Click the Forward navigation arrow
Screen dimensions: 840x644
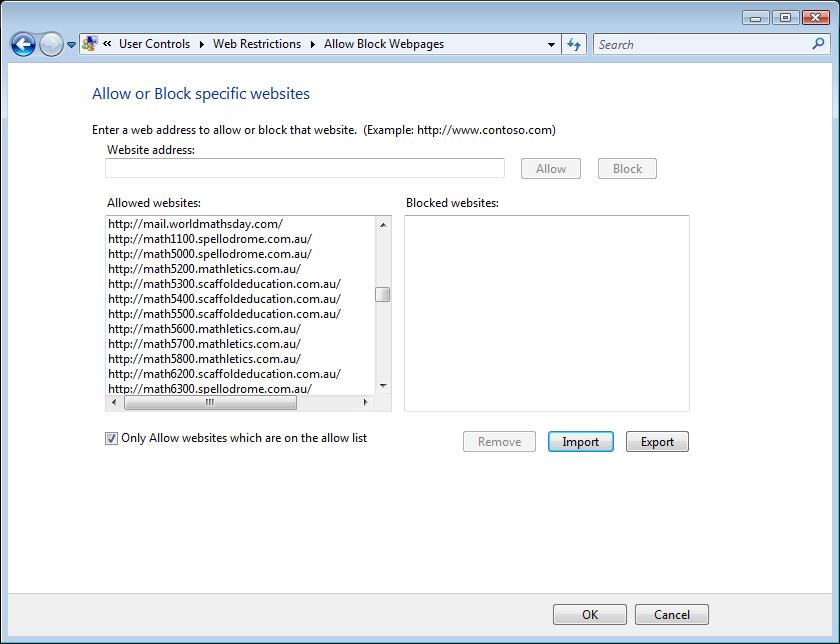click(x=51, y=44)
